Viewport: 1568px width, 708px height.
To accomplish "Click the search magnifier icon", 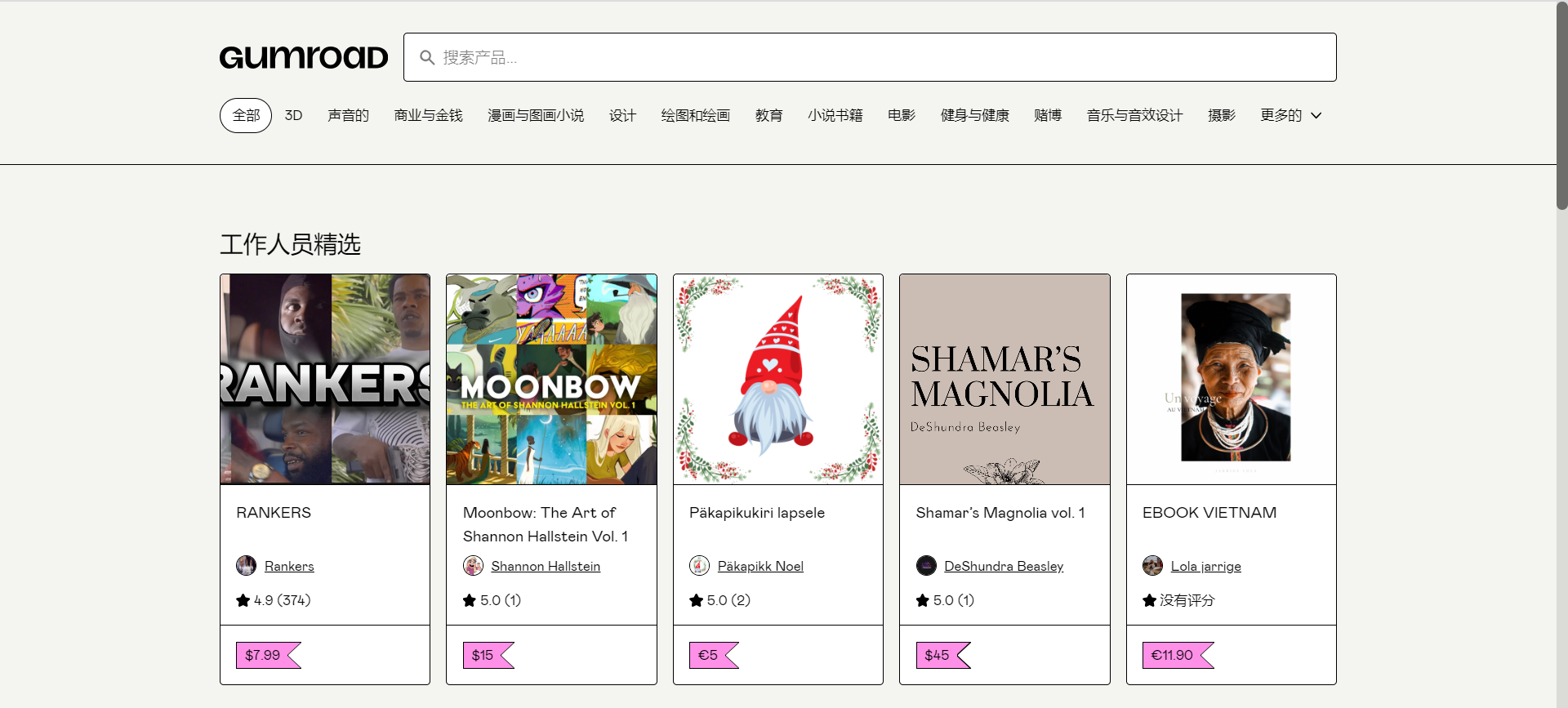I will (x=426, y=57).
